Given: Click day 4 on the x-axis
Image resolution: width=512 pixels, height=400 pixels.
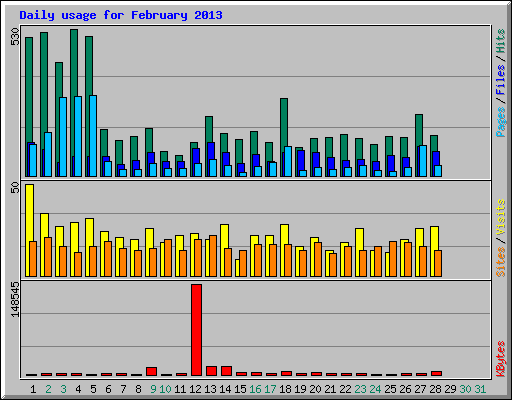Looking at the screenshot, I should coord(78,389).
